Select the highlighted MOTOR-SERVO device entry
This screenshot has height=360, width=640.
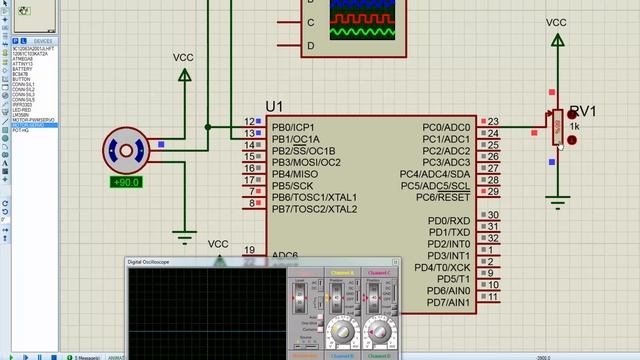tap(35, 125)
